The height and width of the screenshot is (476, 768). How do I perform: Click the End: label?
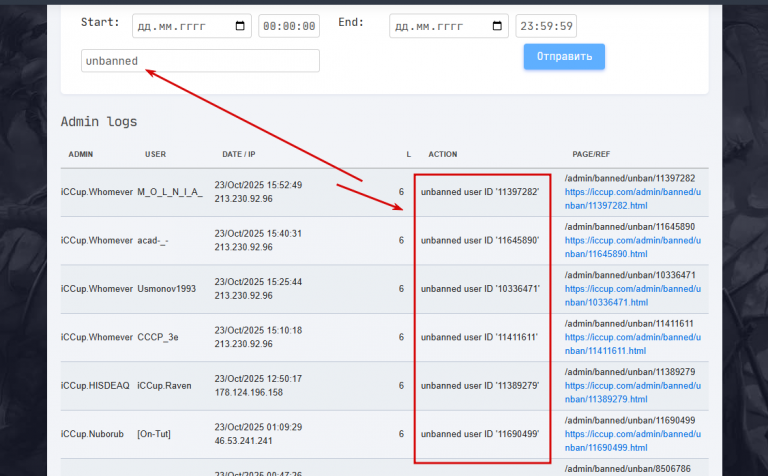(351, 22)
